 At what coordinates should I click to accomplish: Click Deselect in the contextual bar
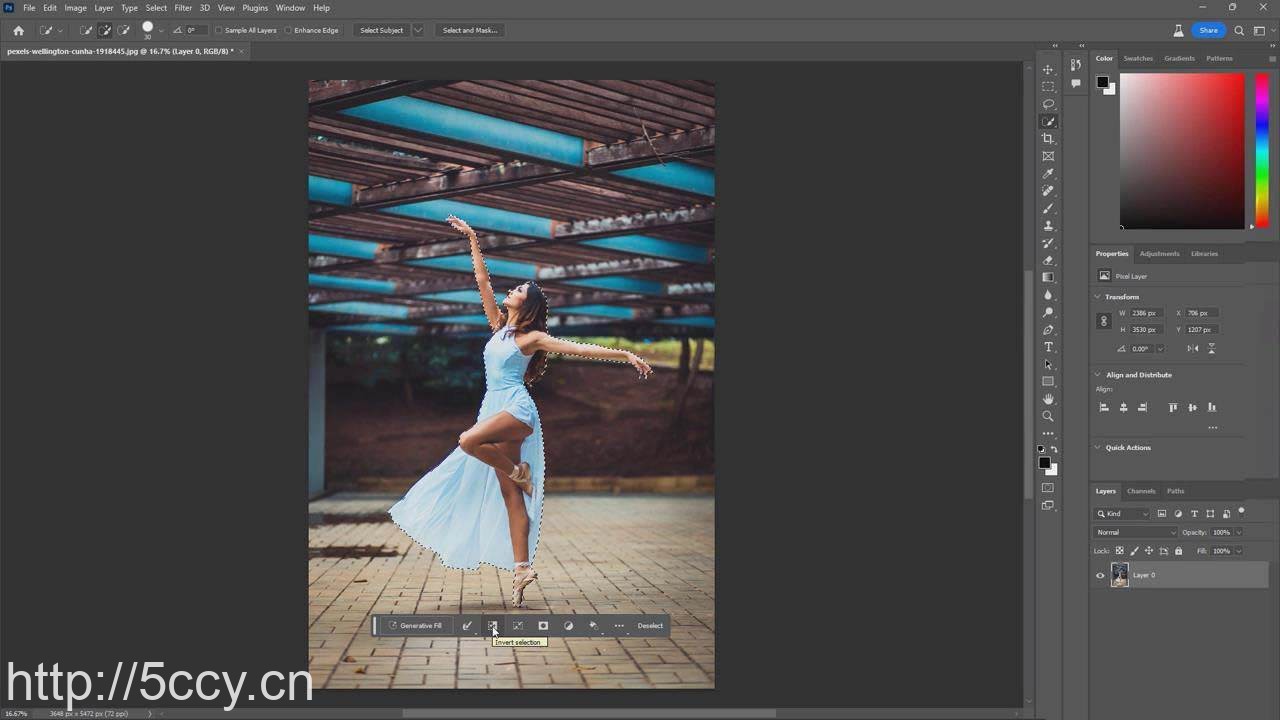(650, 626)
